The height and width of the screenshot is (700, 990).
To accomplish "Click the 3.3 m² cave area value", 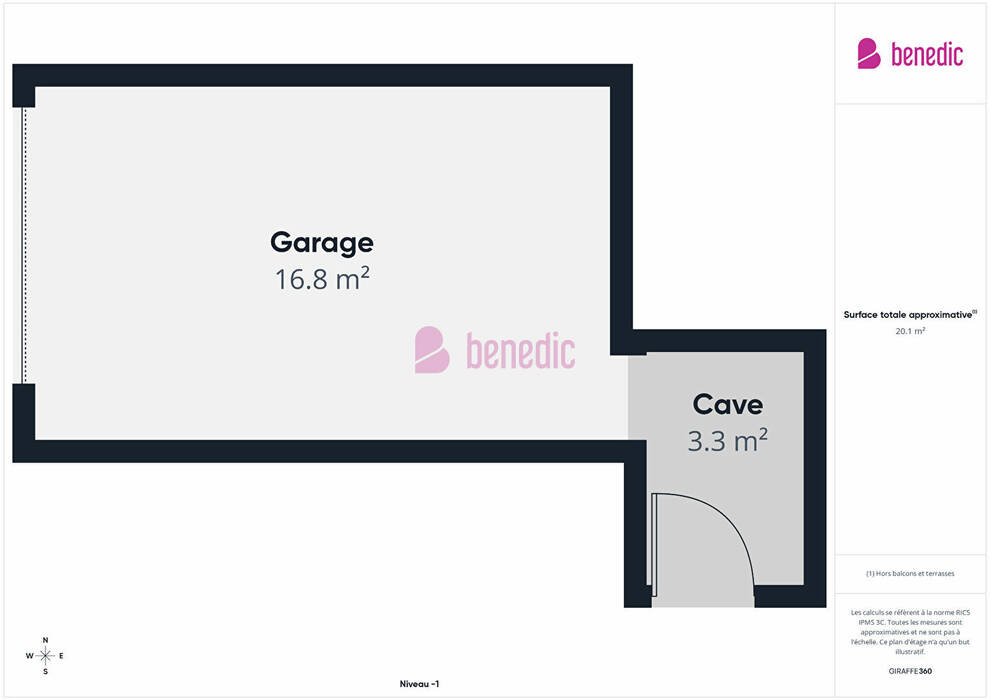I will 727,440.
